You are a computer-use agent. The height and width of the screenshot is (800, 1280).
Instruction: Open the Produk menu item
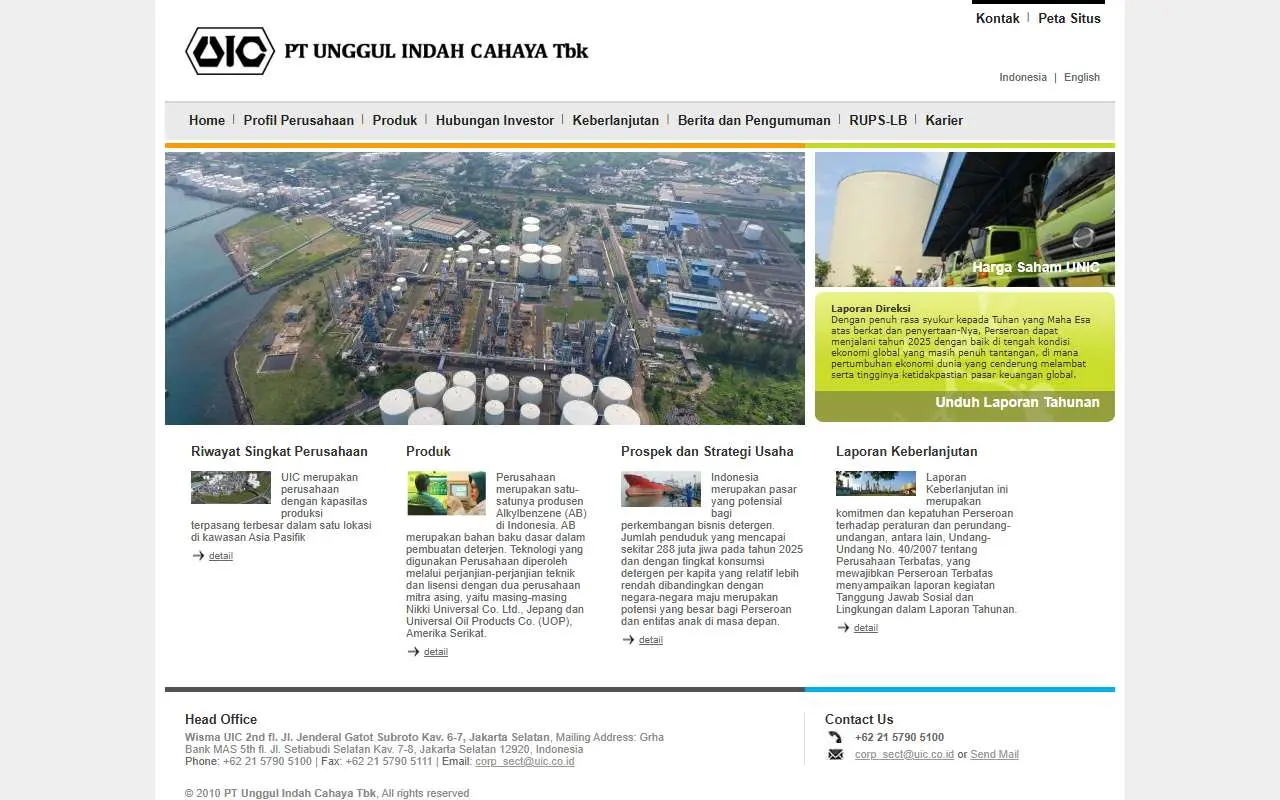click(395, 120)
